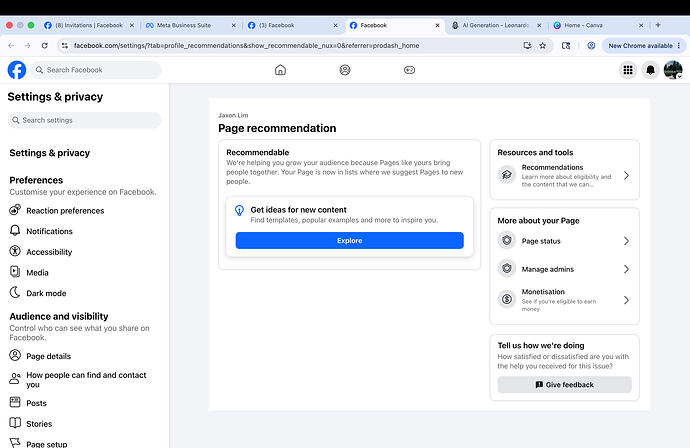This screenshot has height=448, width=690.
Task: View site information icon in address bar
Action: tap(65, 45)
